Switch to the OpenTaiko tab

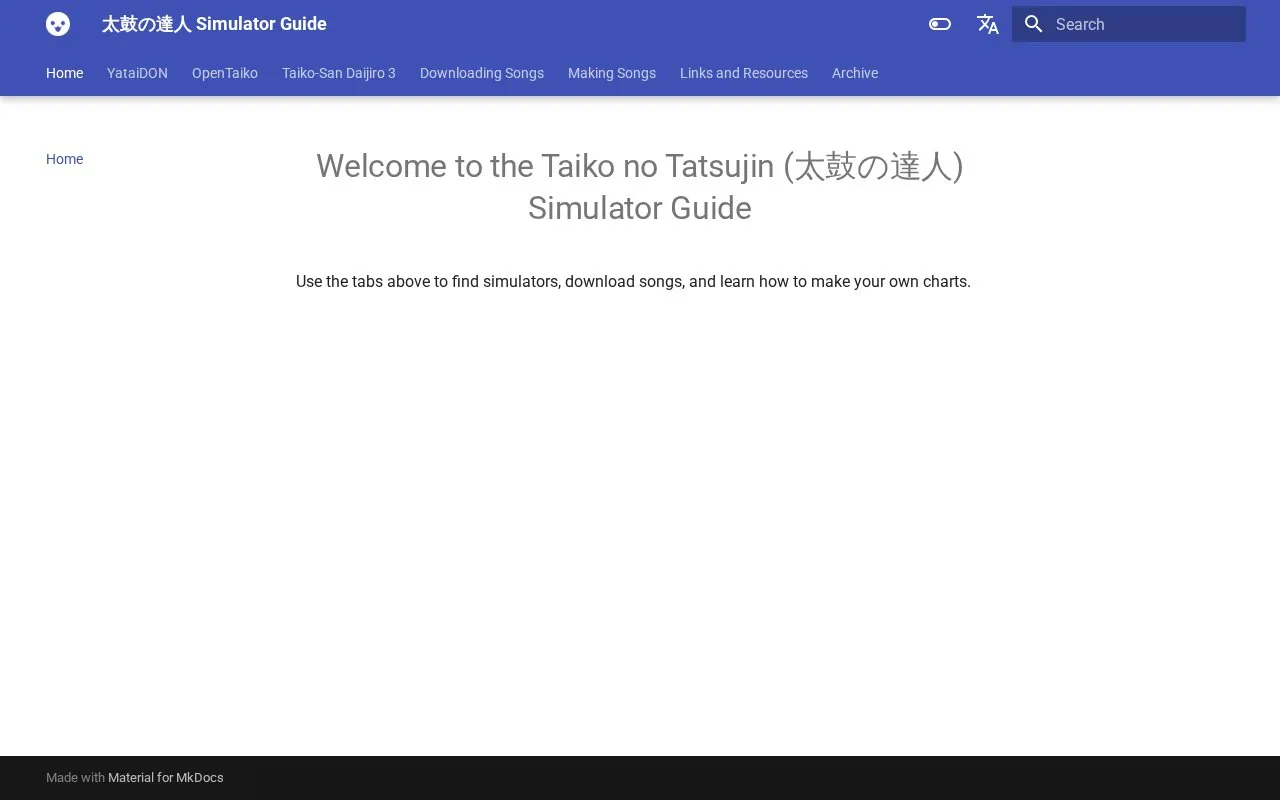coord(225,73)
